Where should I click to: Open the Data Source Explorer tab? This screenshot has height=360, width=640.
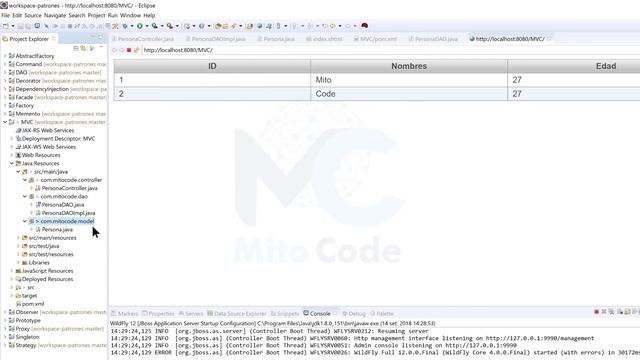[x=237, y=313]
